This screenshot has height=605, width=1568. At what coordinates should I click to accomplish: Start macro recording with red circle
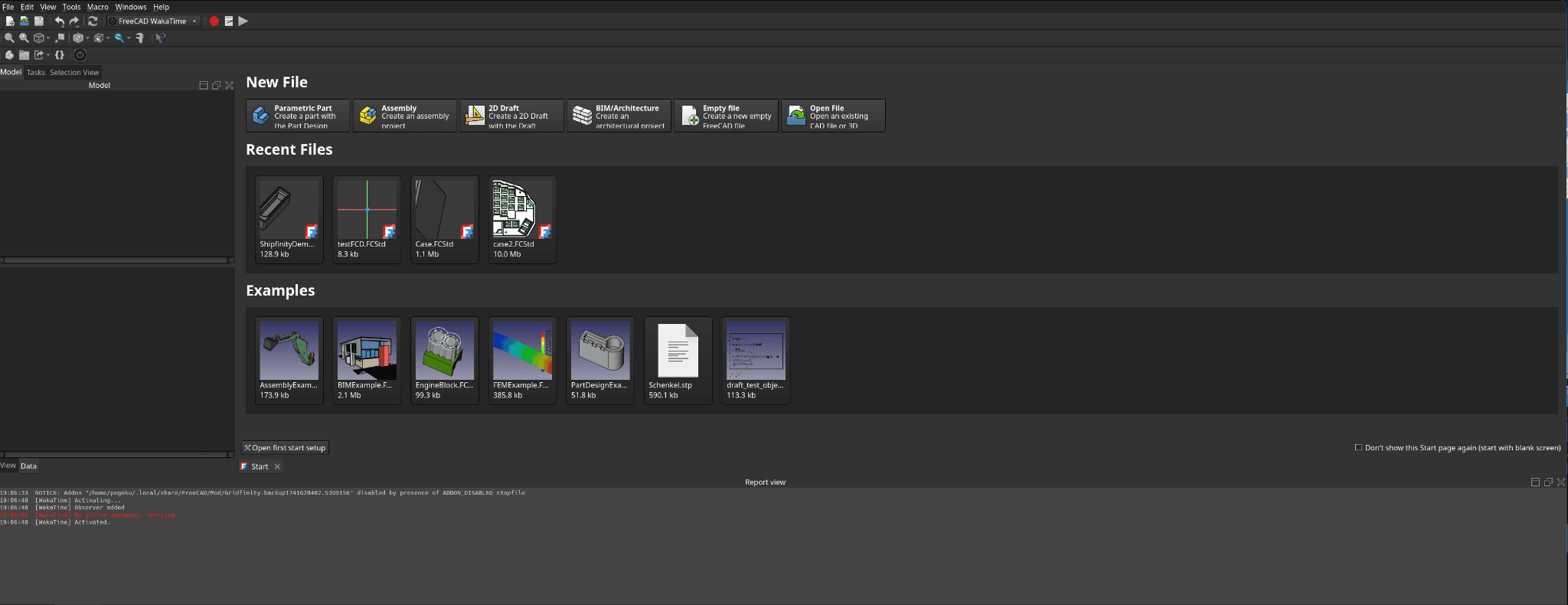[214, 21]
